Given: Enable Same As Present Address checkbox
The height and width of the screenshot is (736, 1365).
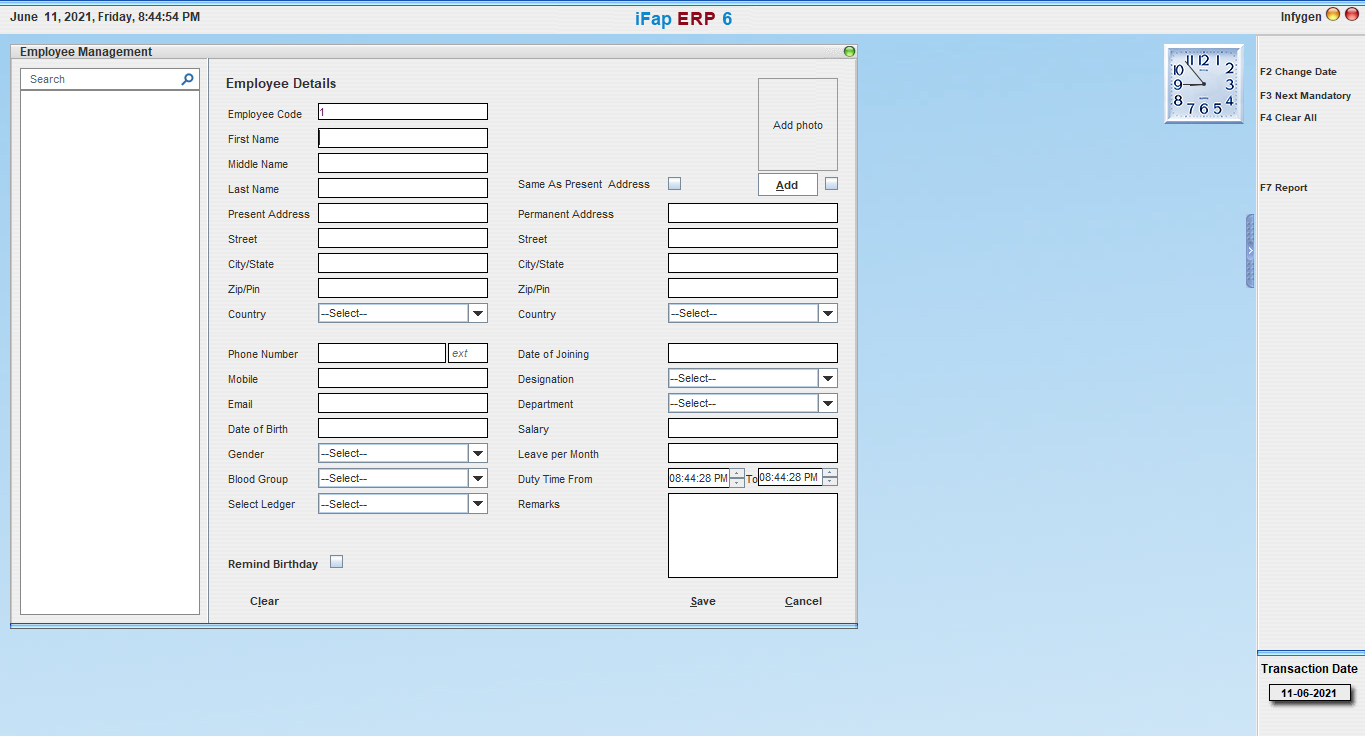Looking at the screenshot, I should click(x=675, y=184).
